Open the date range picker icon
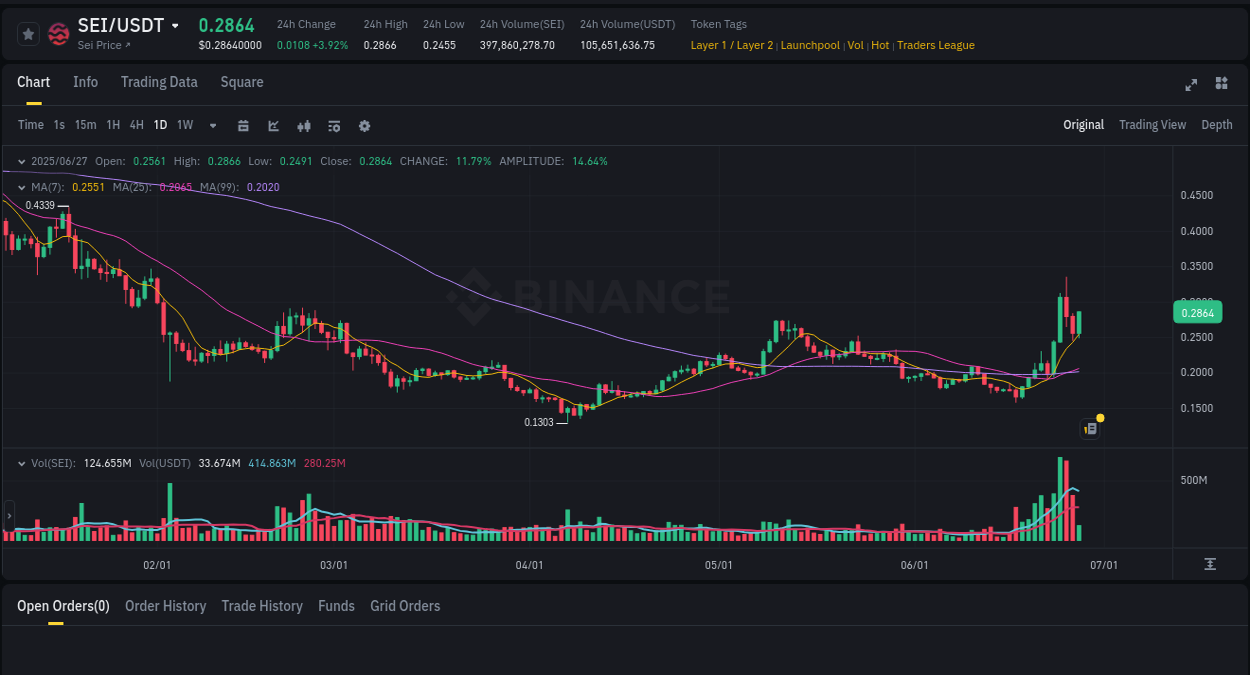1250x675 pixels. [243, 125]
